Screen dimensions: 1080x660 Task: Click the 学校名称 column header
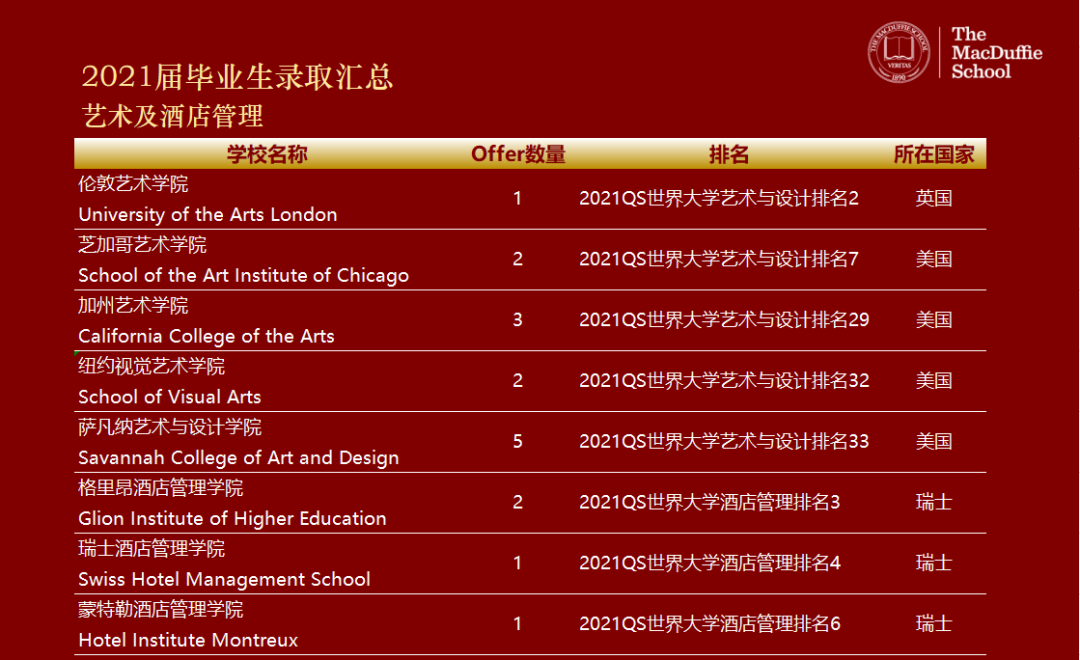coord(266,154)
